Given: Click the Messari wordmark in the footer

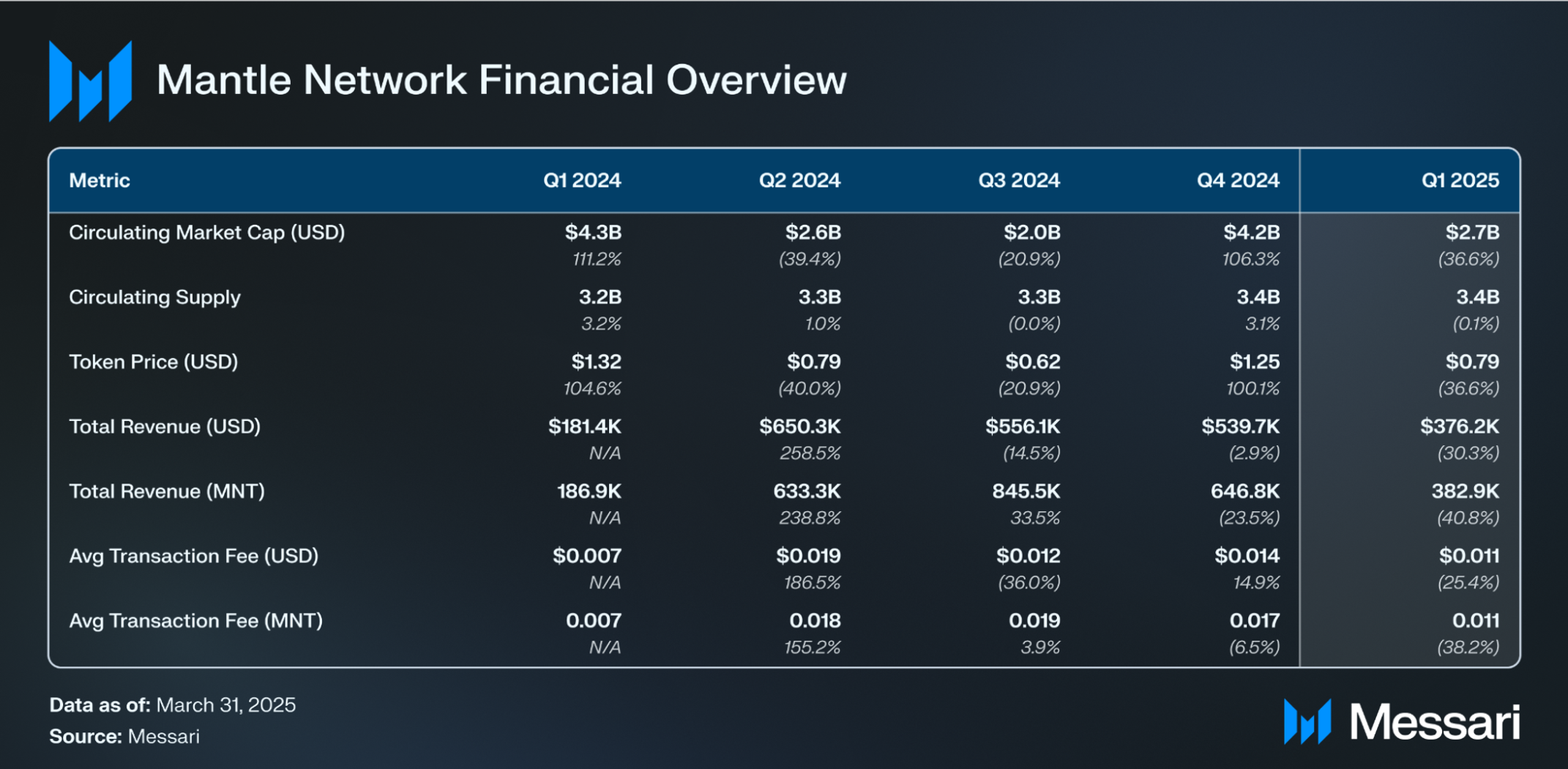Looking at the screenshot, I should point(1435,722).
